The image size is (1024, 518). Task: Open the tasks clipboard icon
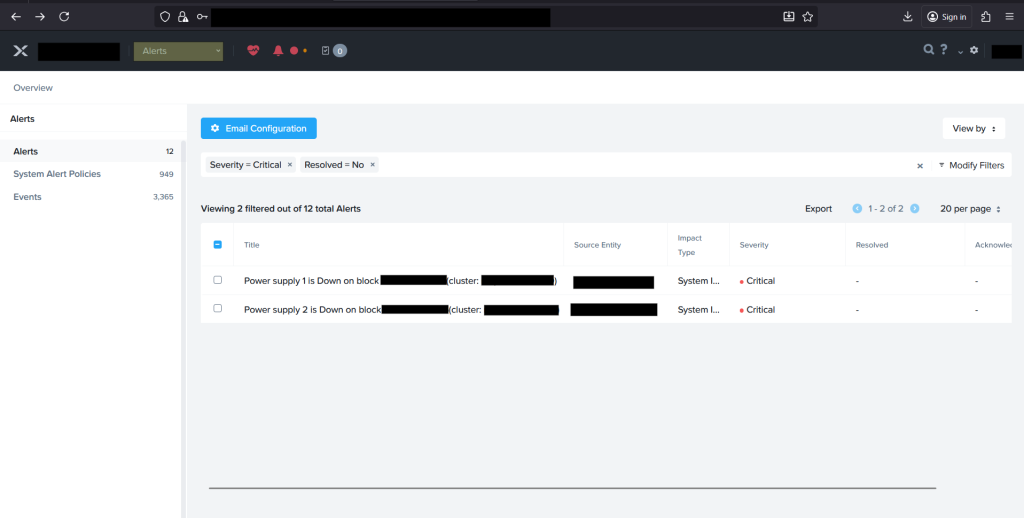(325, 50)
